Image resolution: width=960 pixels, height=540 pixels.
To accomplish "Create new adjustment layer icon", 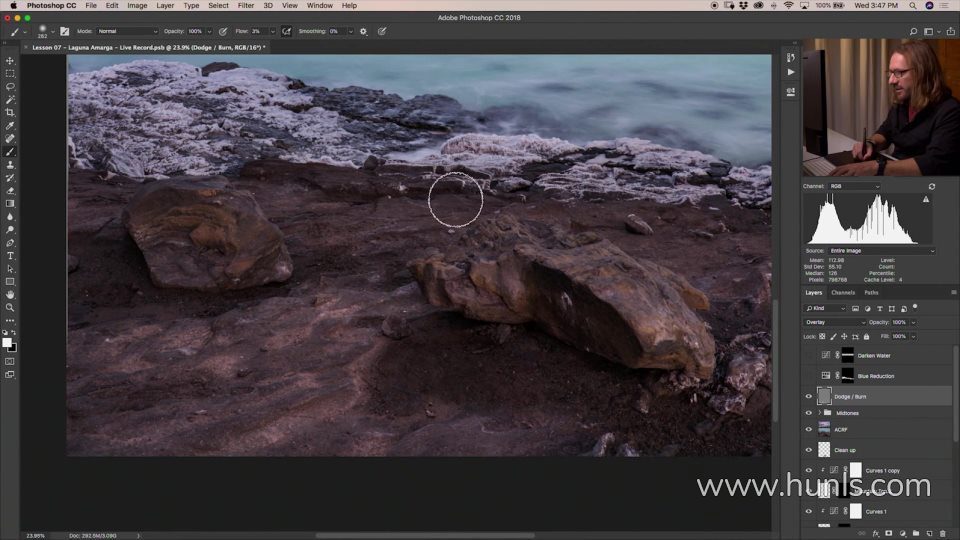I will [x=902, y=533].
